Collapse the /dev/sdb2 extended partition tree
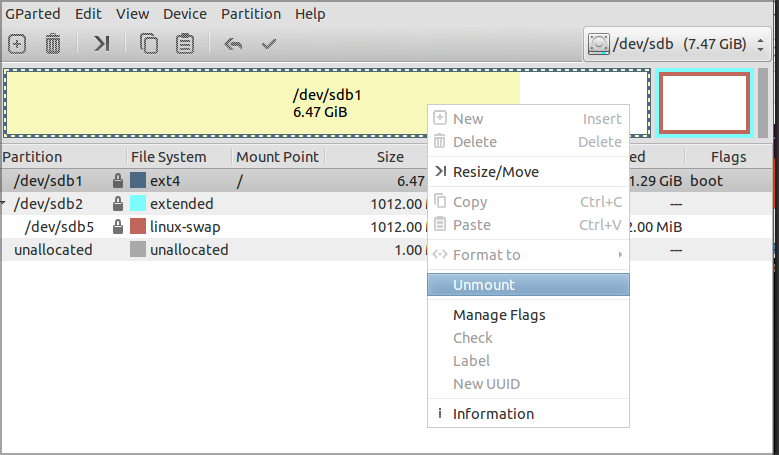Screen dimensions: 779x455 [4, 204]
